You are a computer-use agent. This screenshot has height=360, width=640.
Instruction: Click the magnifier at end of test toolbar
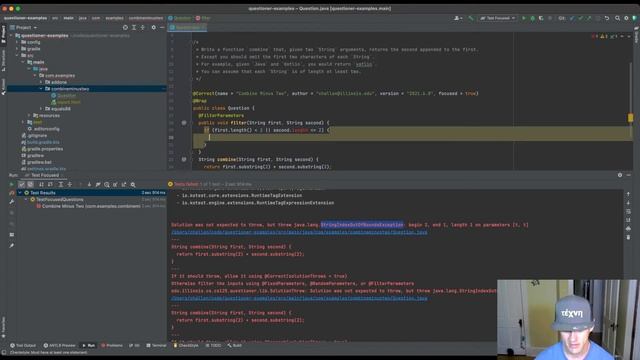[133, 184]
